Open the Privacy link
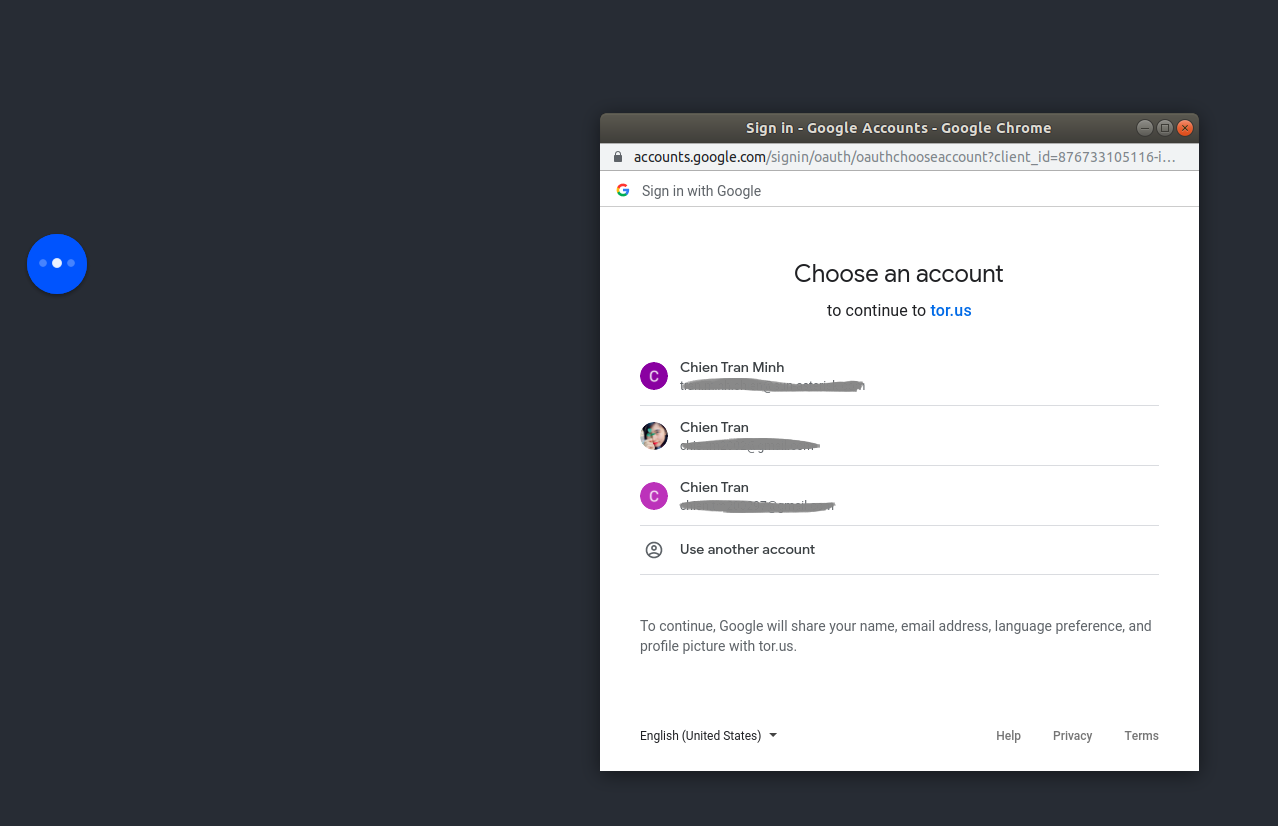 pyautogui.click(x=1072, y=736)
